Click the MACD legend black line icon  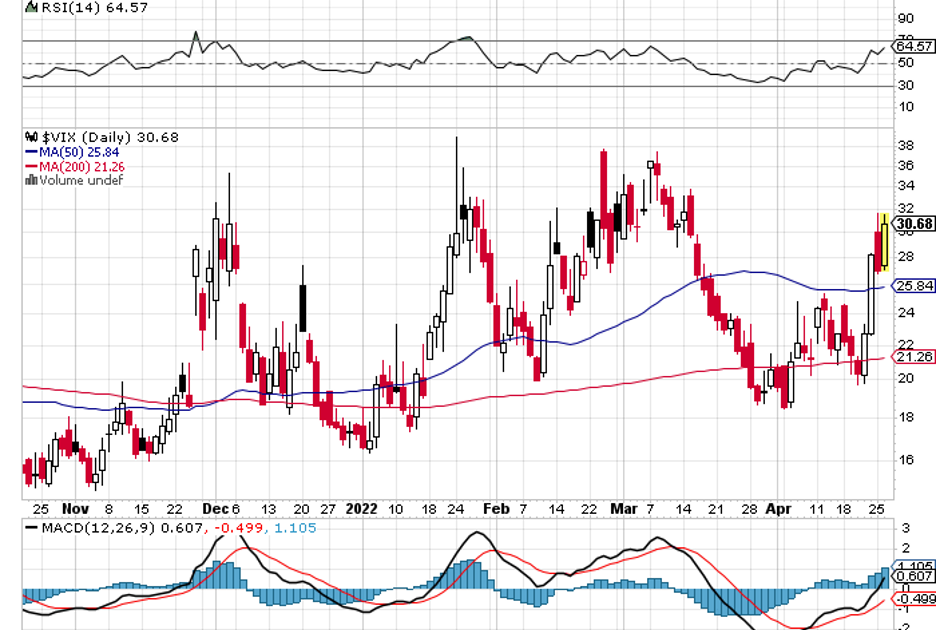32,527
